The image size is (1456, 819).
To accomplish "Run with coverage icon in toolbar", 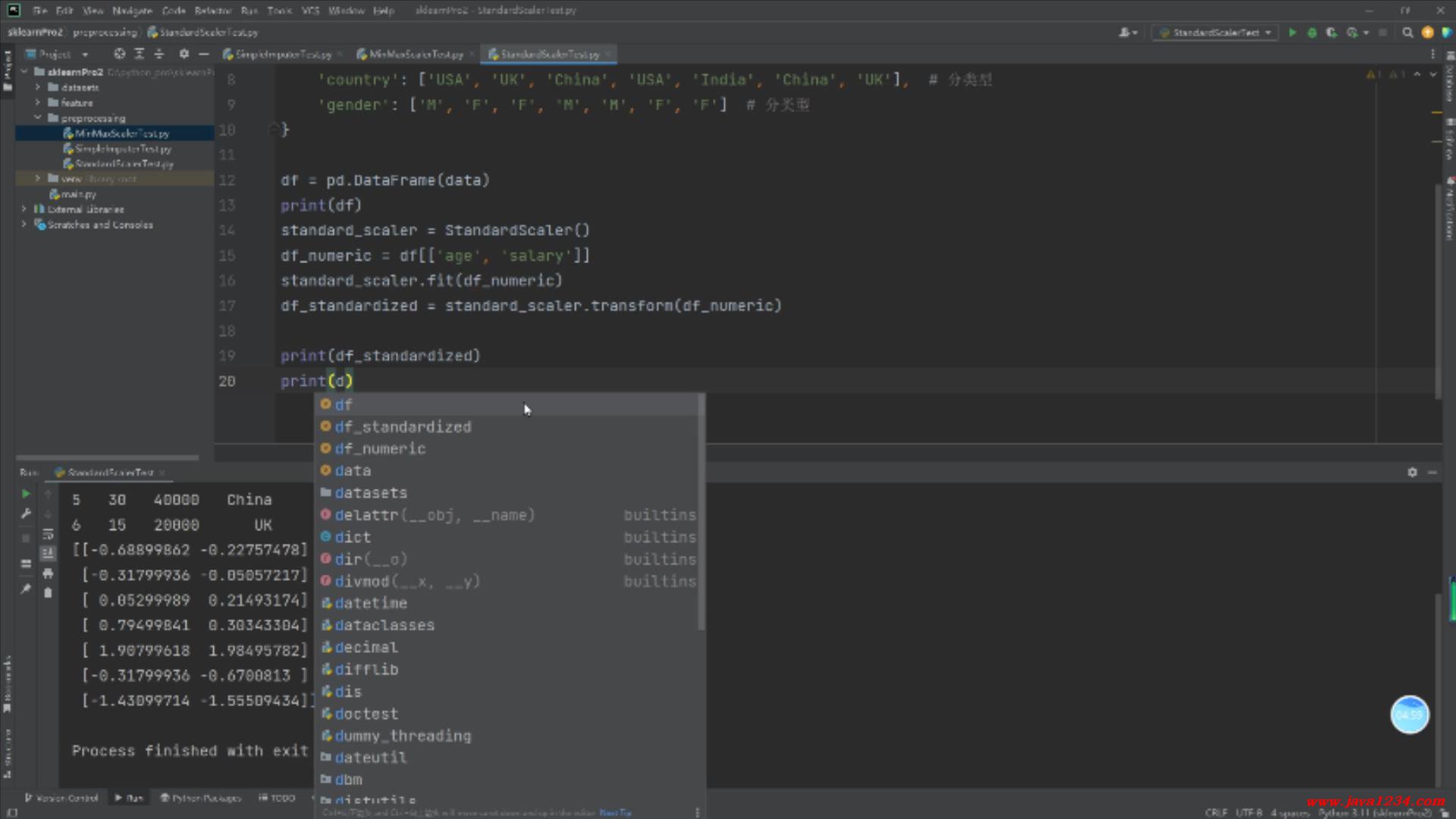I will click(1331, 33).
